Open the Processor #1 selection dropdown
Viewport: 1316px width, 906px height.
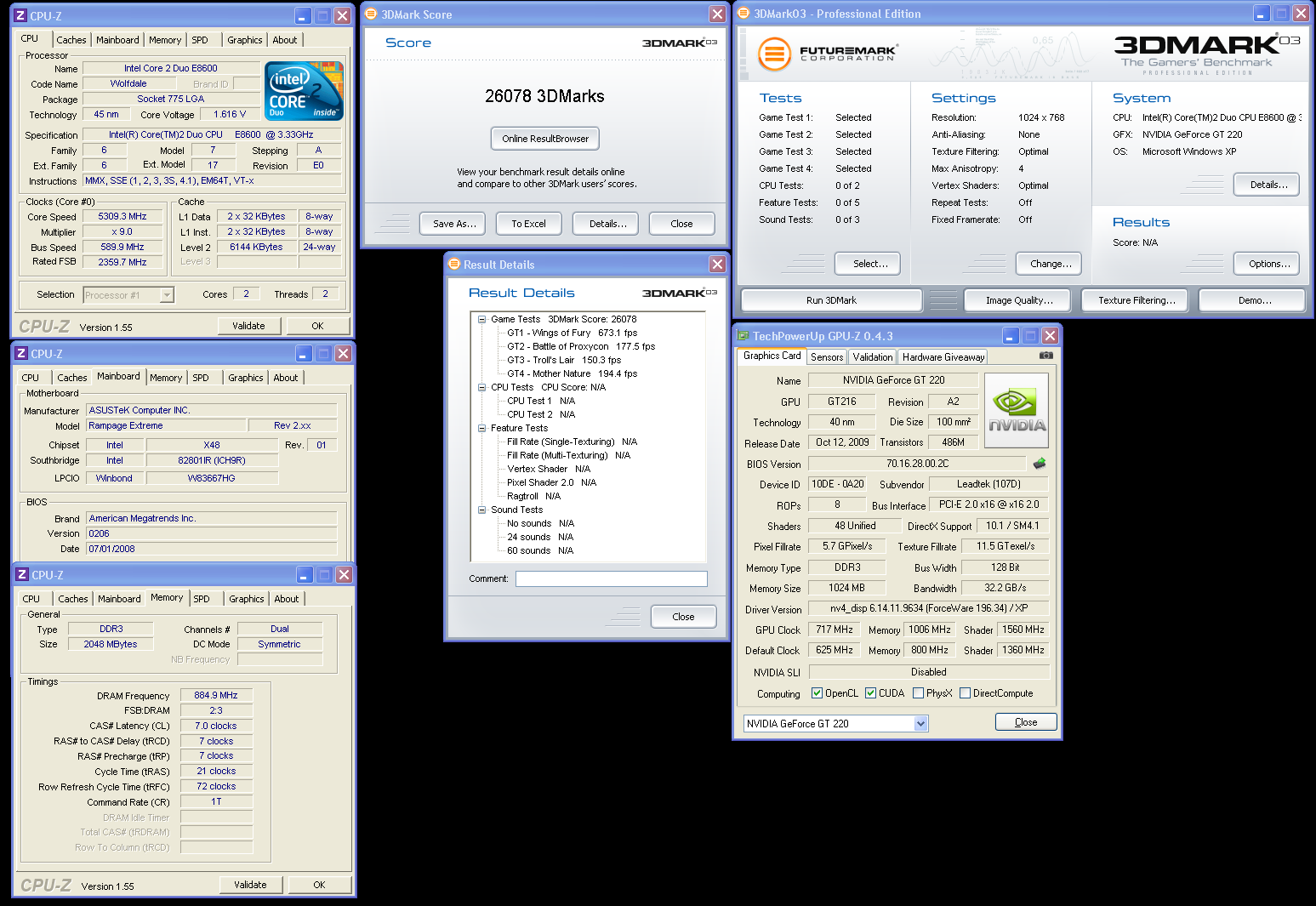167,295
